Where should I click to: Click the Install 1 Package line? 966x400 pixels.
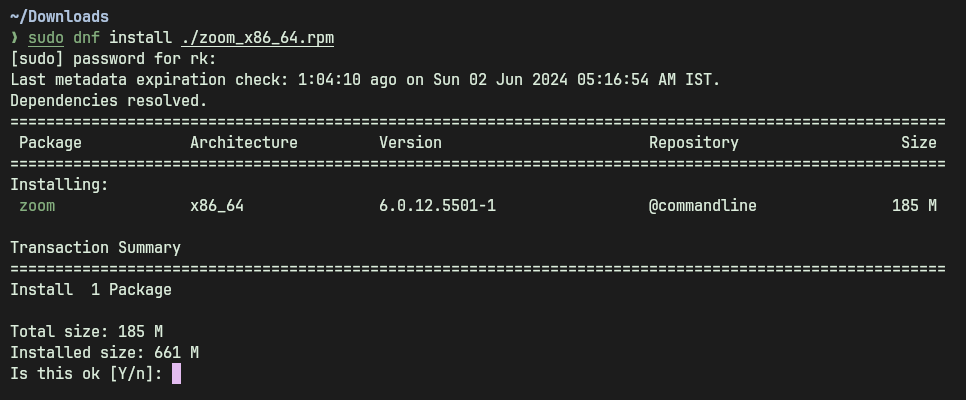pos(91,290)
